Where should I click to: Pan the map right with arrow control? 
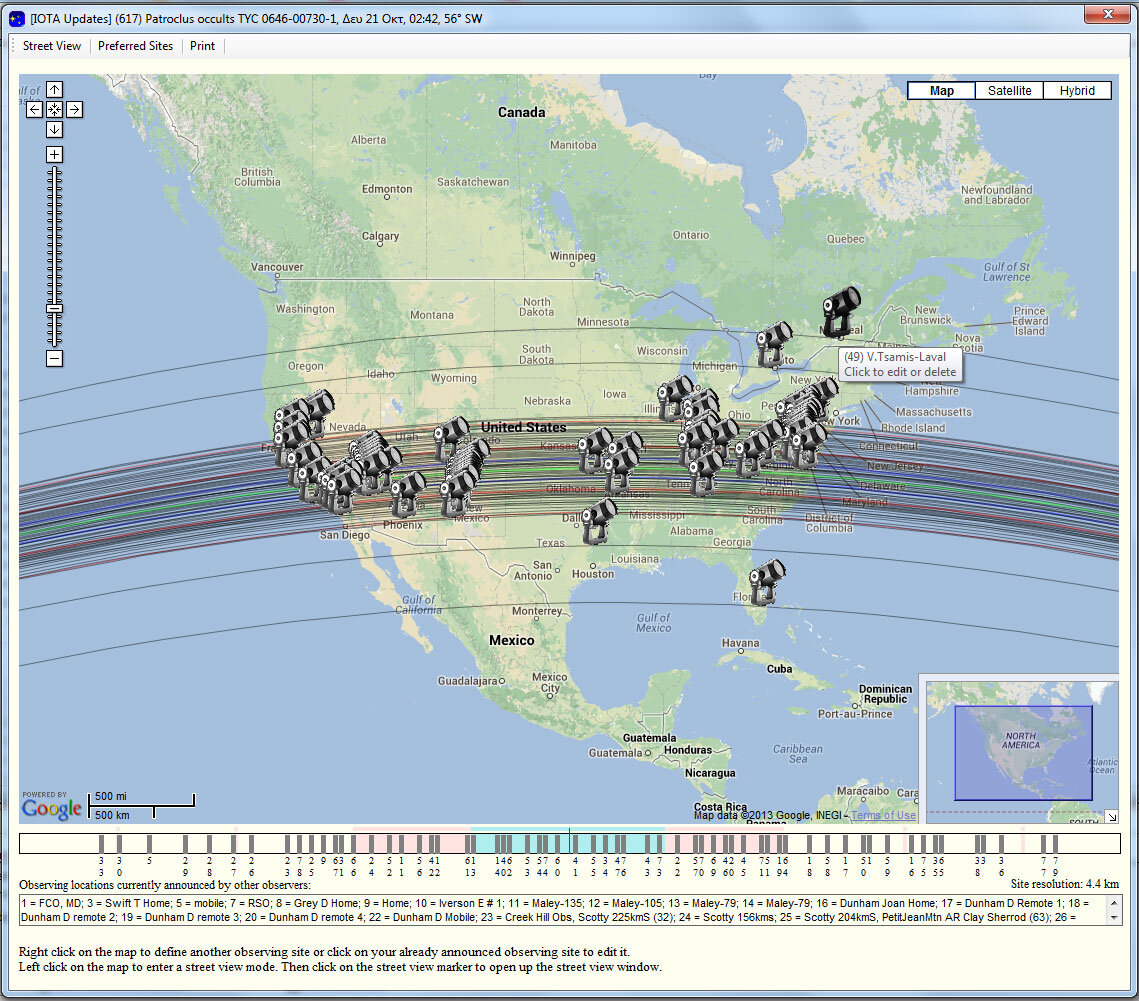(x=74, y=110)
